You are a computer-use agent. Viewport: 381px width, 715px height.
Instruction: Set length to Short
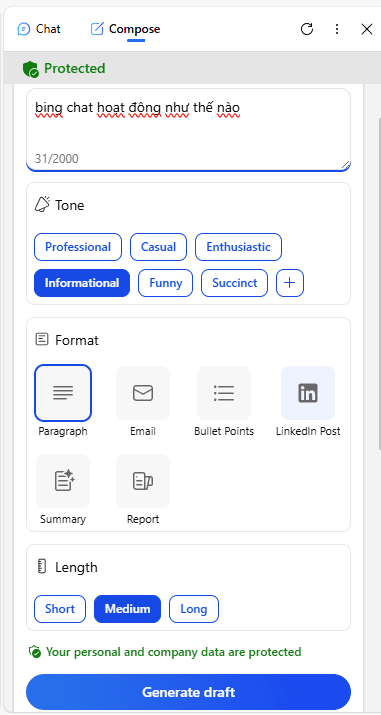(60, 609)
